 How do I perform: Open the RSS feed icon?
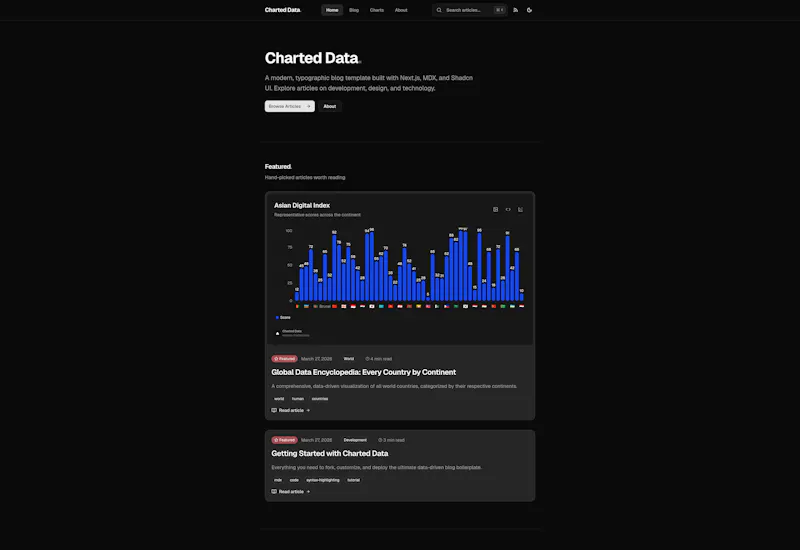coord(516,10)
